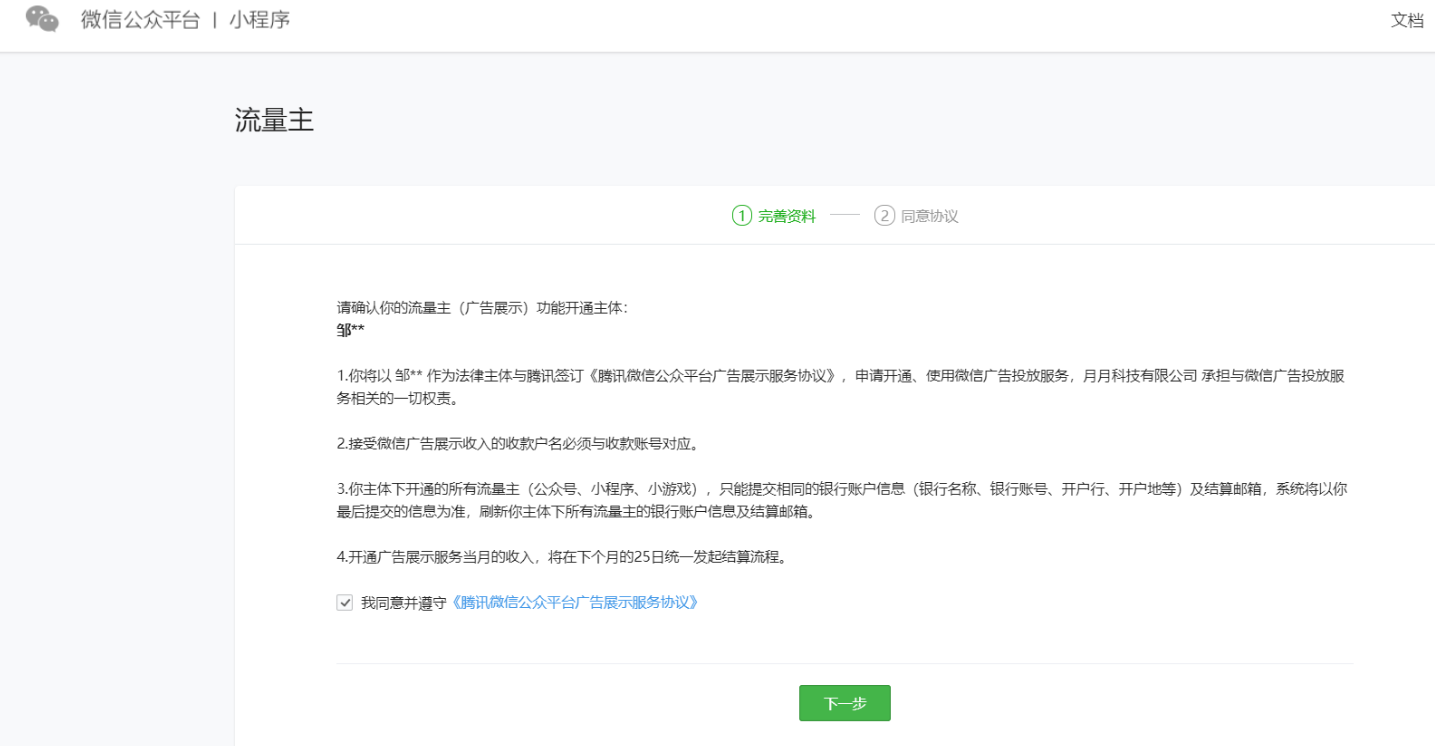Click the bold subject name 邹**
This screenshot has width=1435, height=746.
tap(351, 330)
